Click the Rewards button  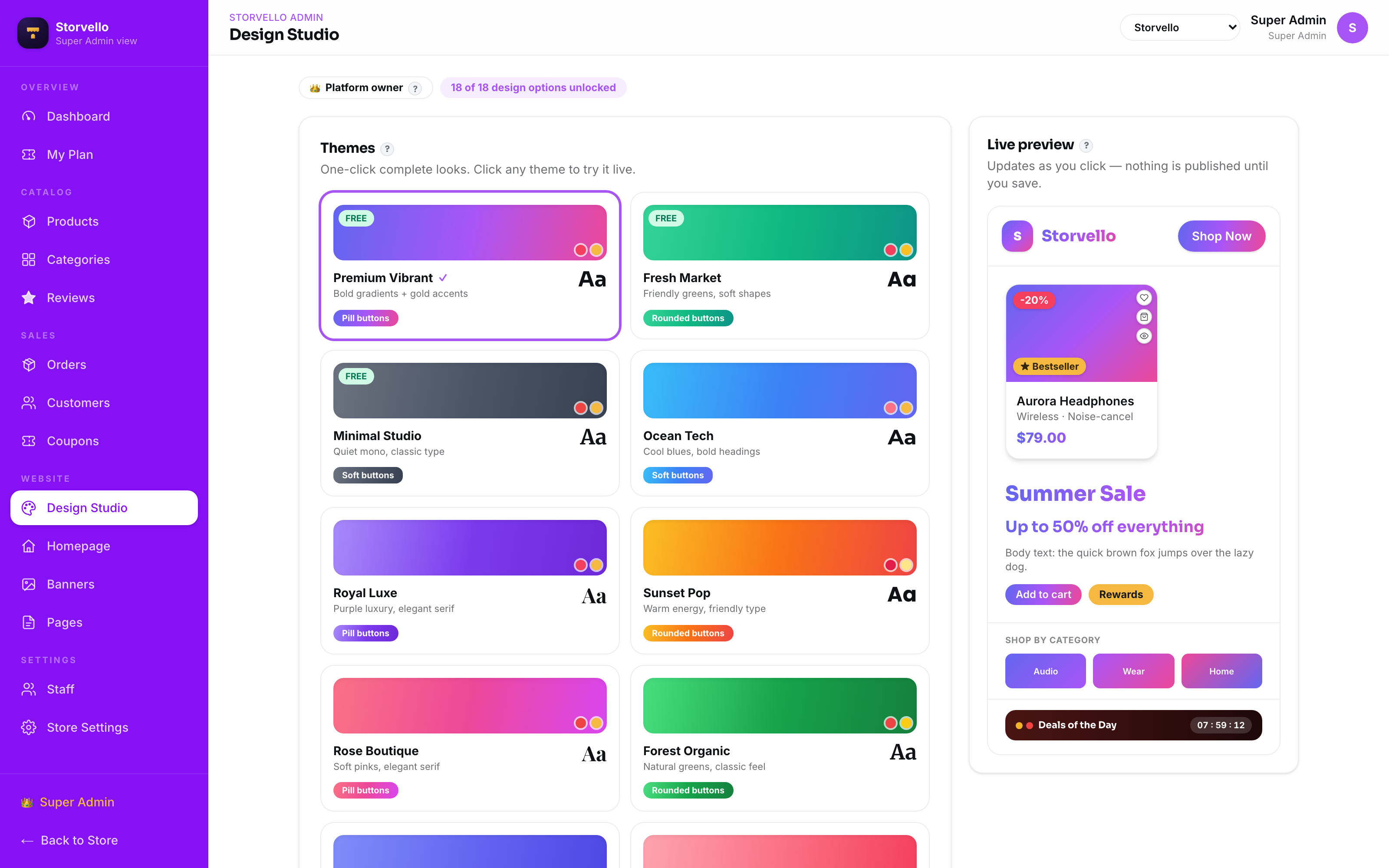(x=1120, y=594)
